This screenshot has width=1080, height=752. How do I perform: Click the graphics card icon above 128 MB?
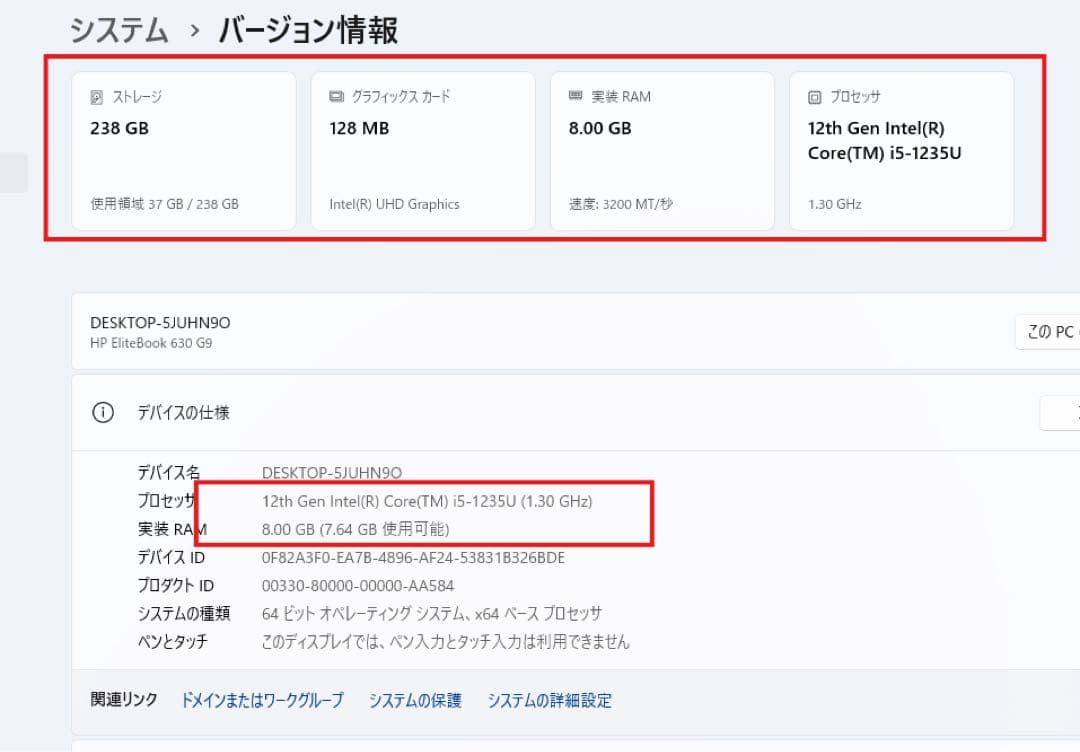[x=334, y=96]
